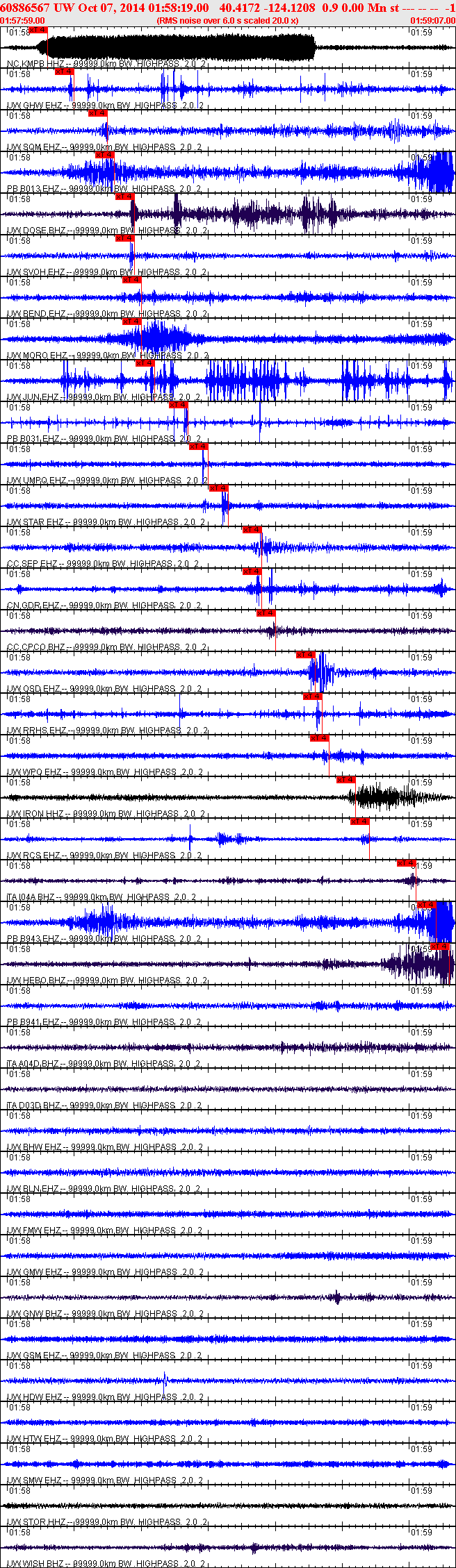Click the 'UW STOR HHZ' station label
Image resolution: width=456 pixels, height=1568 pixels.
pos(35,1522)
